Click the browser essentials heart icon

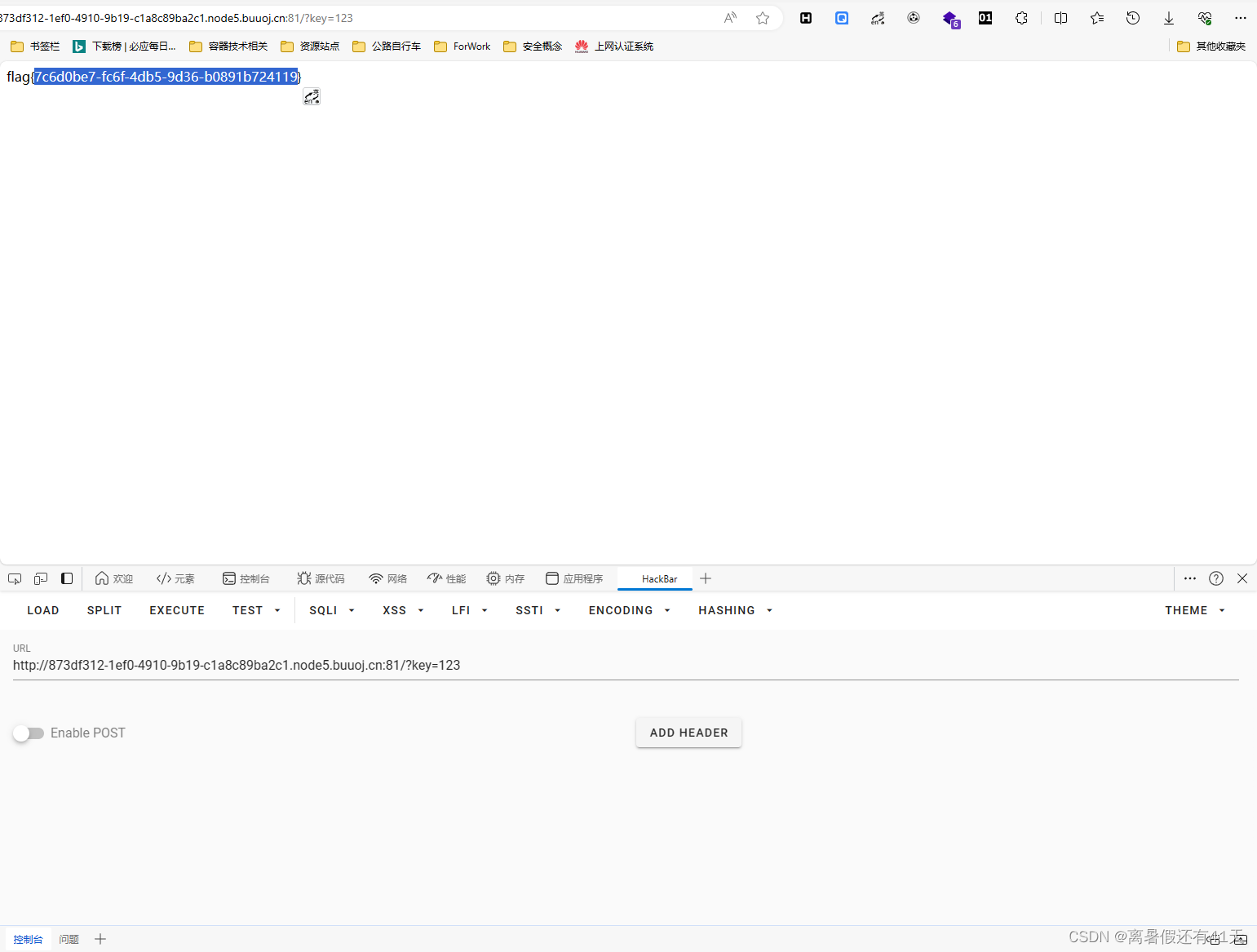(x=1205, y=18)
